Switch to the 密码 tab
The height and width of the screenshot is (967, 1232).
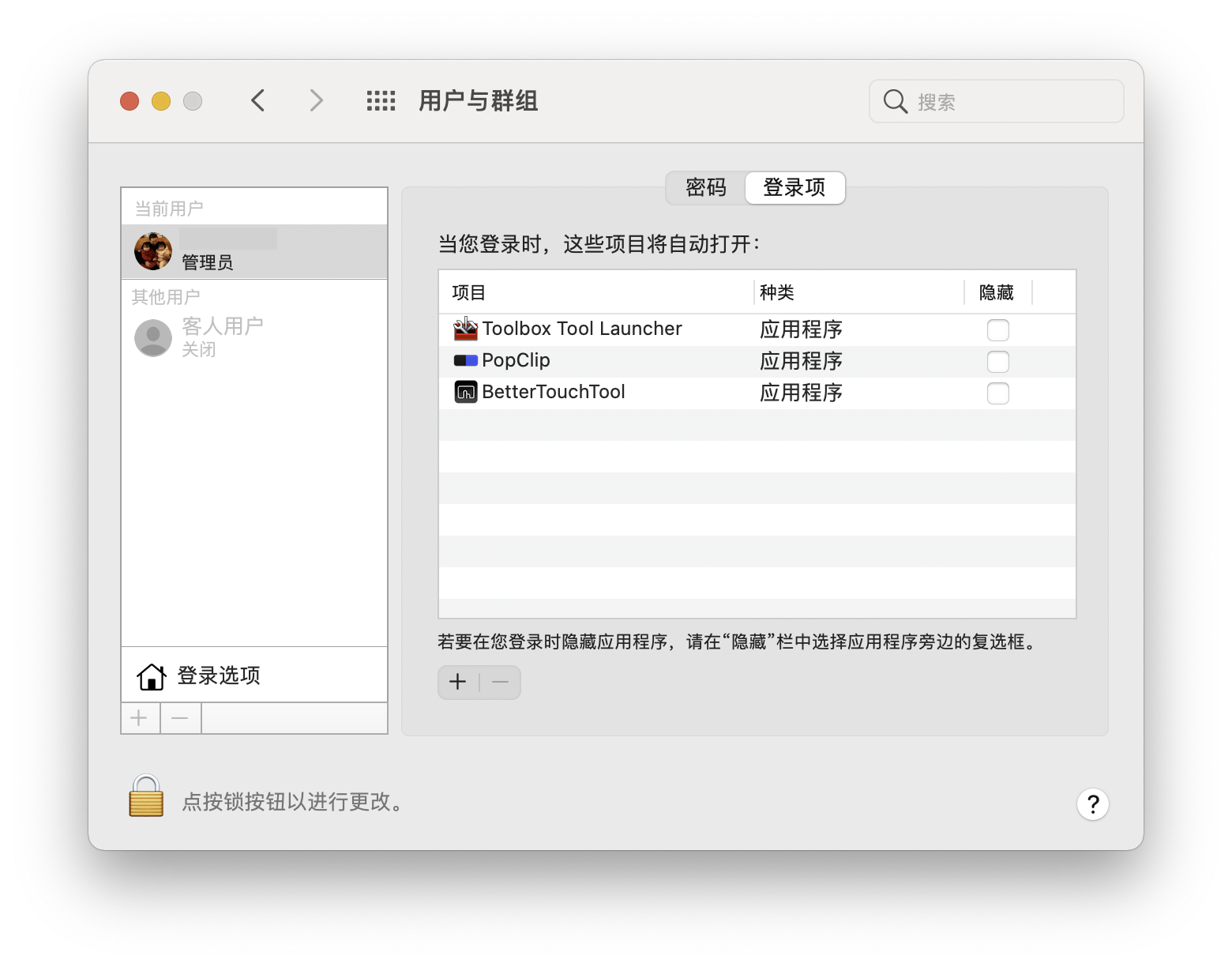coord(705,188)
